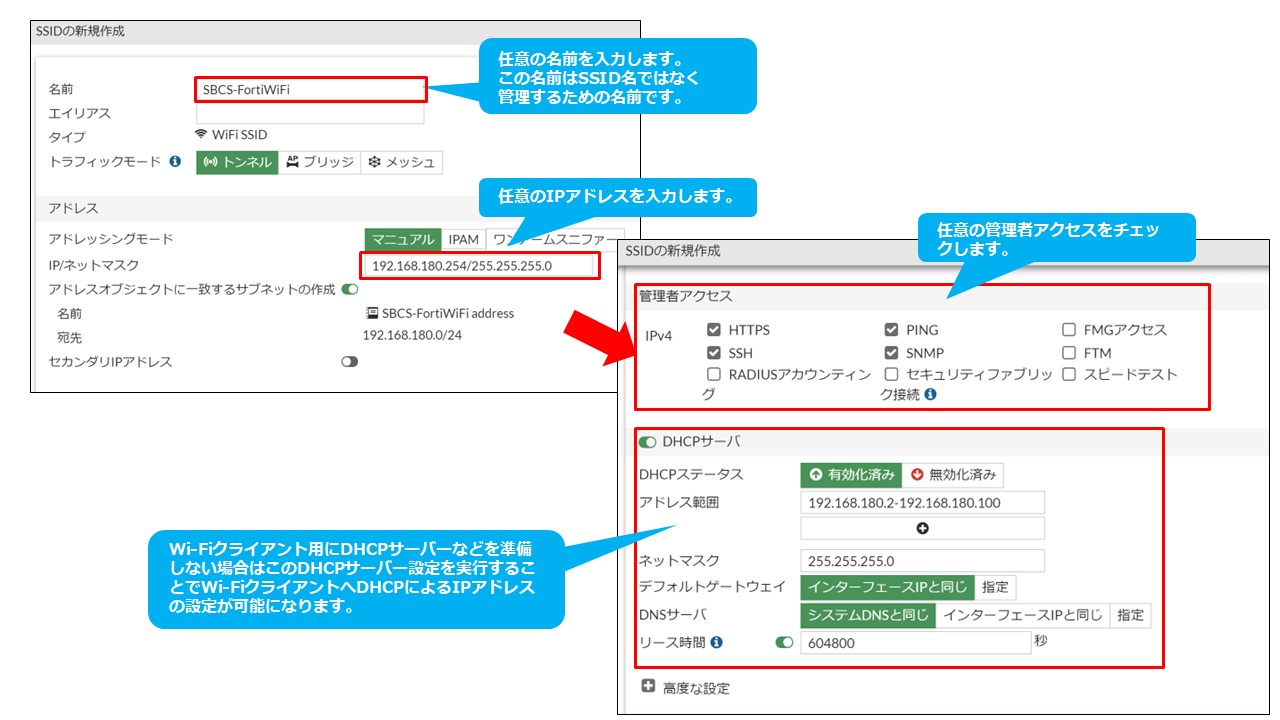Choose 指定 for default gateway

coord(995,588)
